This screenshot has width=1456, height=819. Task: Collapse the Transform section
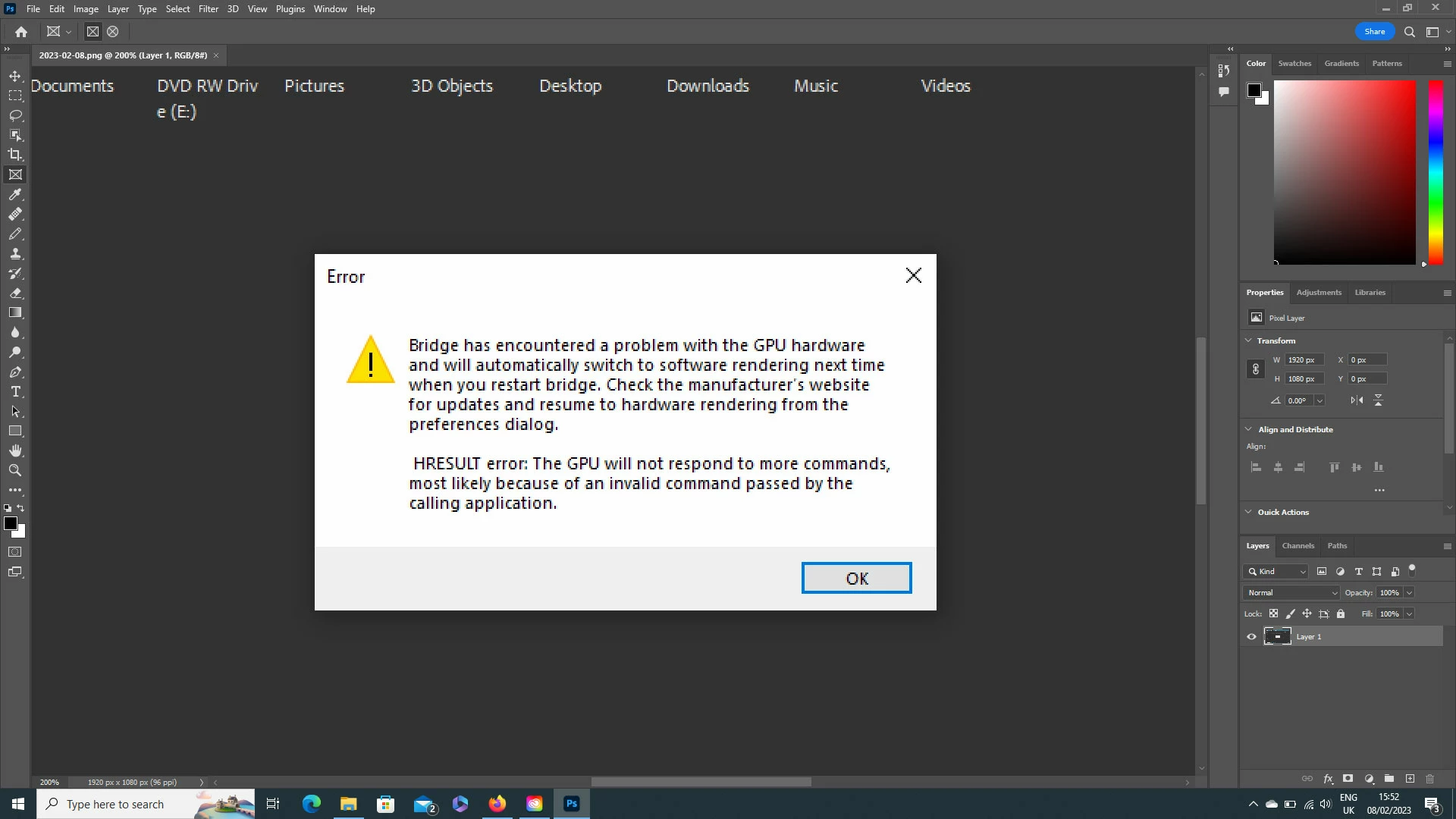pos(1249,340)
